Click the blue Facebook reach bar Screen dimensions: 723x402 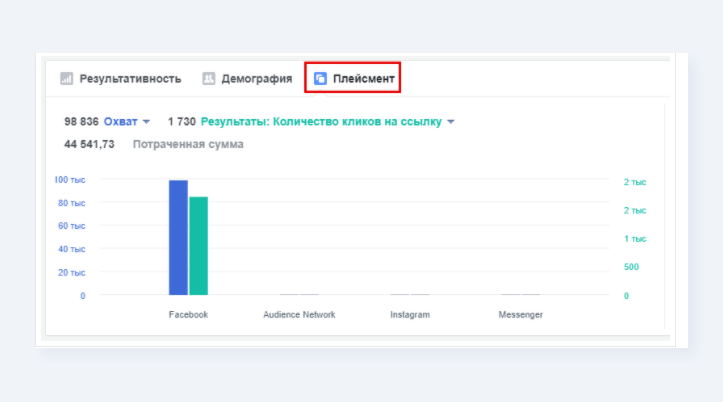(178, 237)
